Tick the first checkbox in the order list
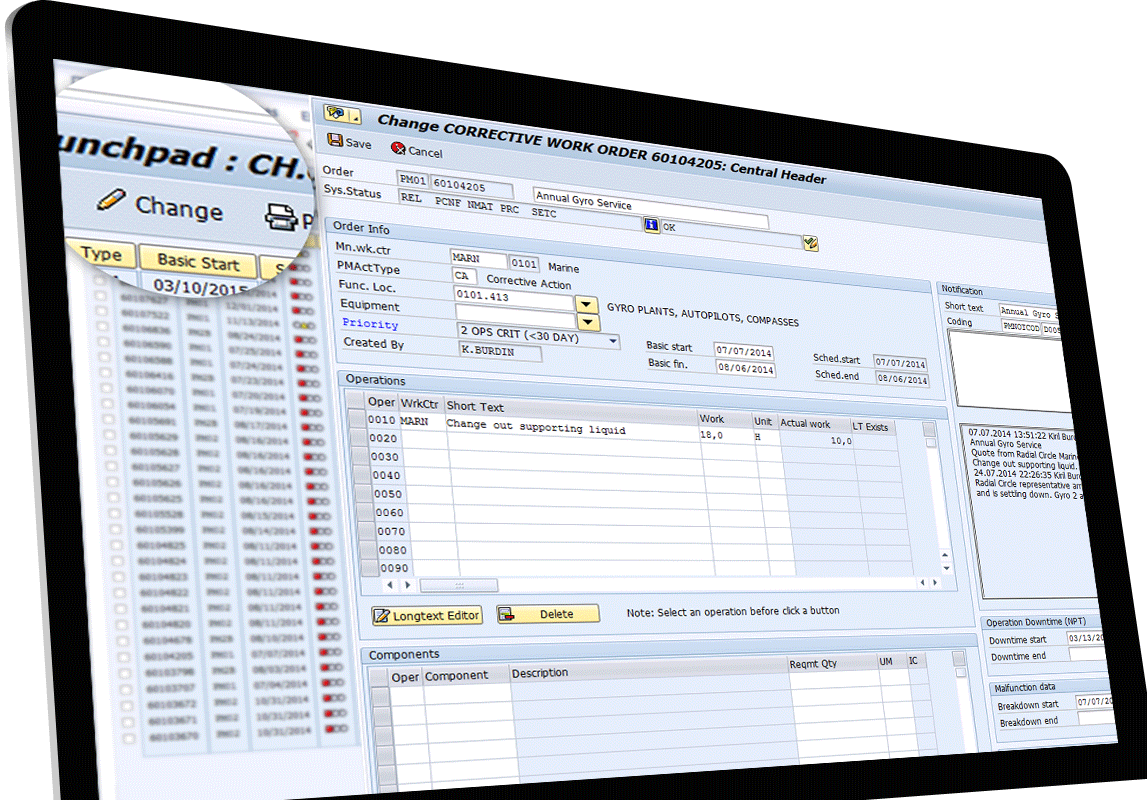This screenshot has width=1147, height=800. click(98, 284)
